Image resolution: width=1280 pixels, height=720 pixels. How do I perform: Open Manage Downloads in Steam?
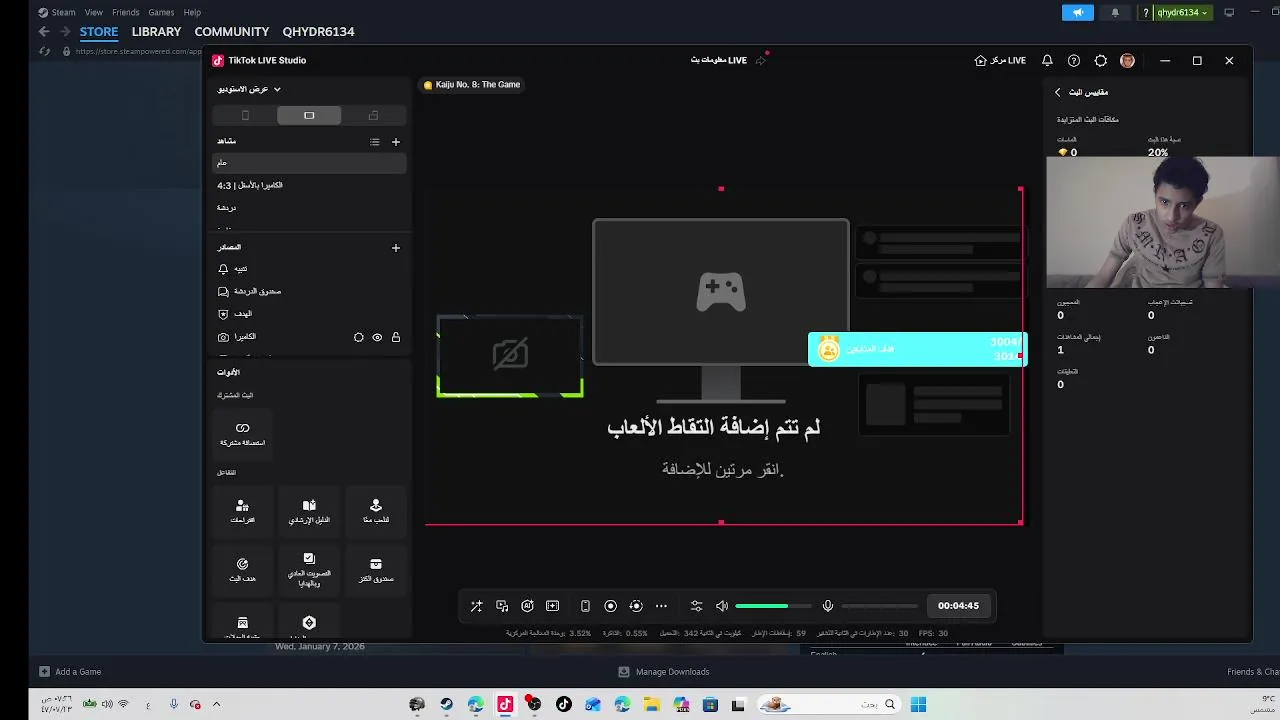click(664, 672)
